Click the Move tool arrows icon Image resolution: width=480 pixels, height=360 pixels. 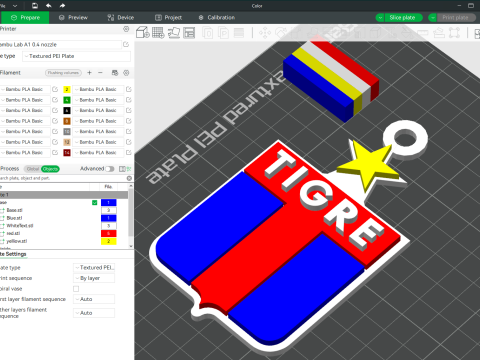tap(265, 33)
